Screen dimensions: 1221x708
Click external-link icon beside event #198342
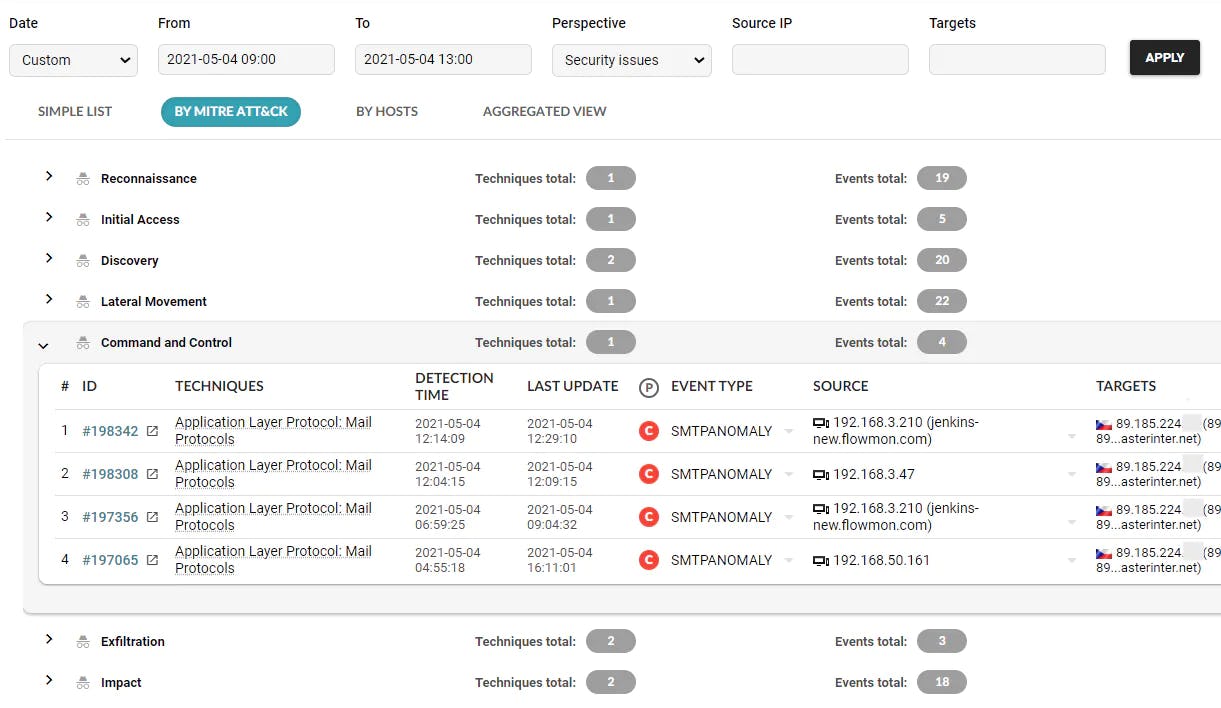(x=152, y=431)
